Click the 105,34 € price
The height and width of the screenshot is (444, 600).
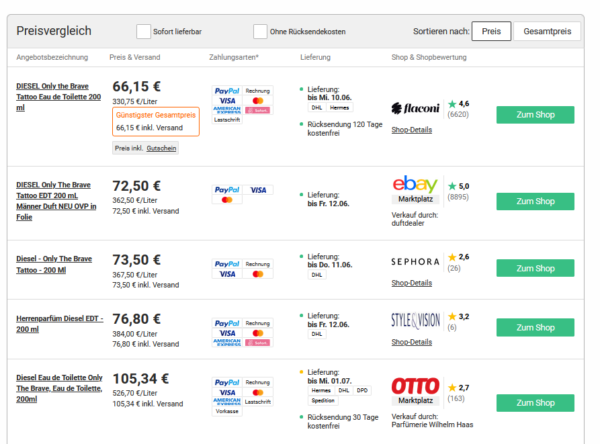click(x=141, y=379)
